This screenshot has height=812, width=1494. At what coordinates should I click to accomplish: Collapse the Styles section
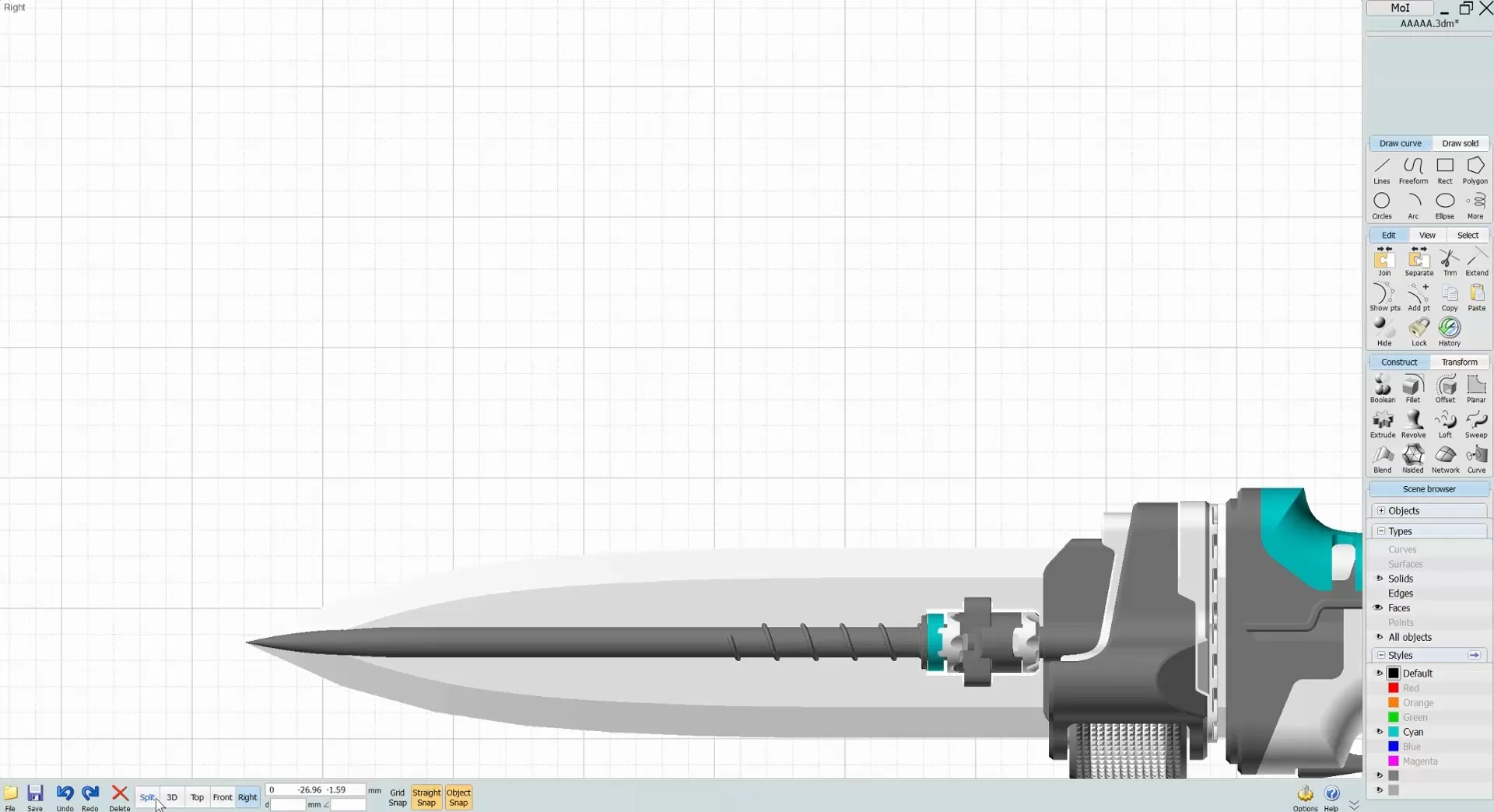coord(1381,655)
